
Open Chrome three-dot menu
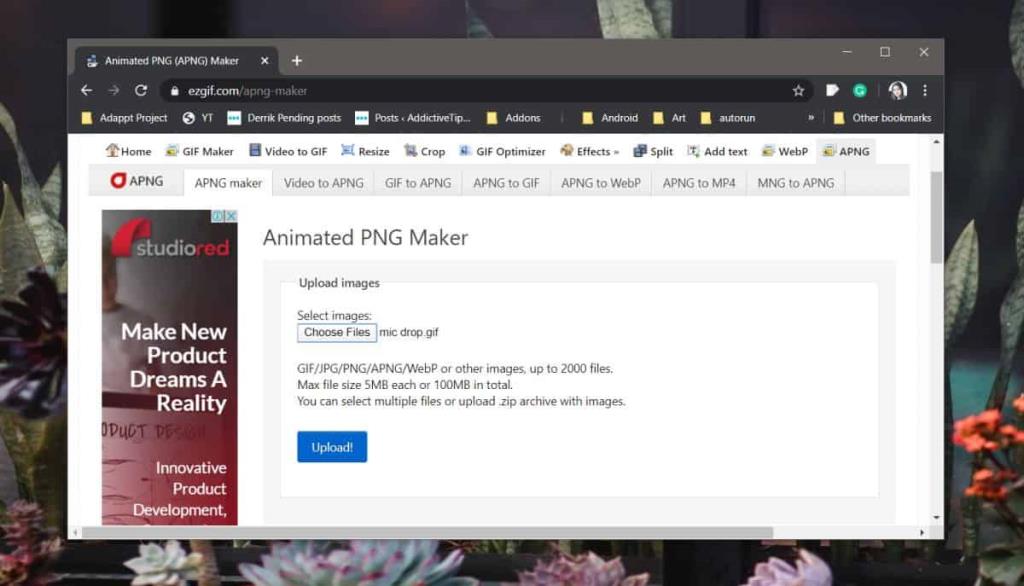pos(924,90)
